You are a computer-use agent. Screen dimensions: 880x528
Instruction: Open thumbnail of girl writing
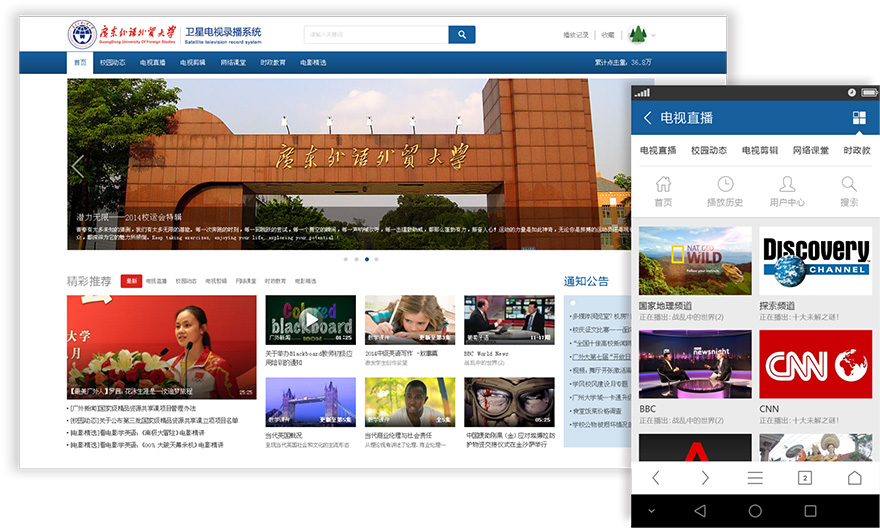(410, 320)
